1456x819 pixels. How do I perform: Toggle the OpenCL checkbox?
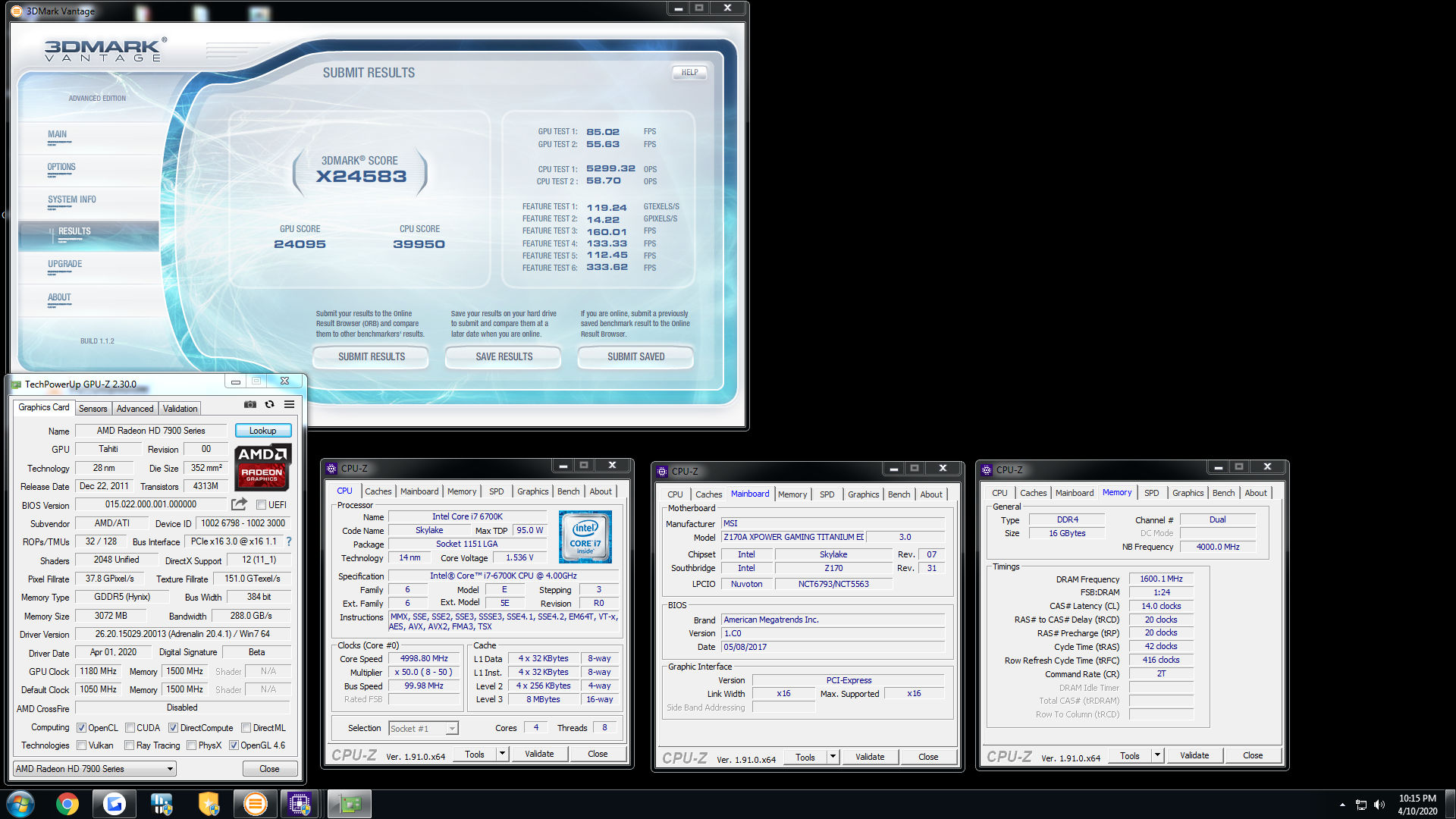(x=81, y=728)
